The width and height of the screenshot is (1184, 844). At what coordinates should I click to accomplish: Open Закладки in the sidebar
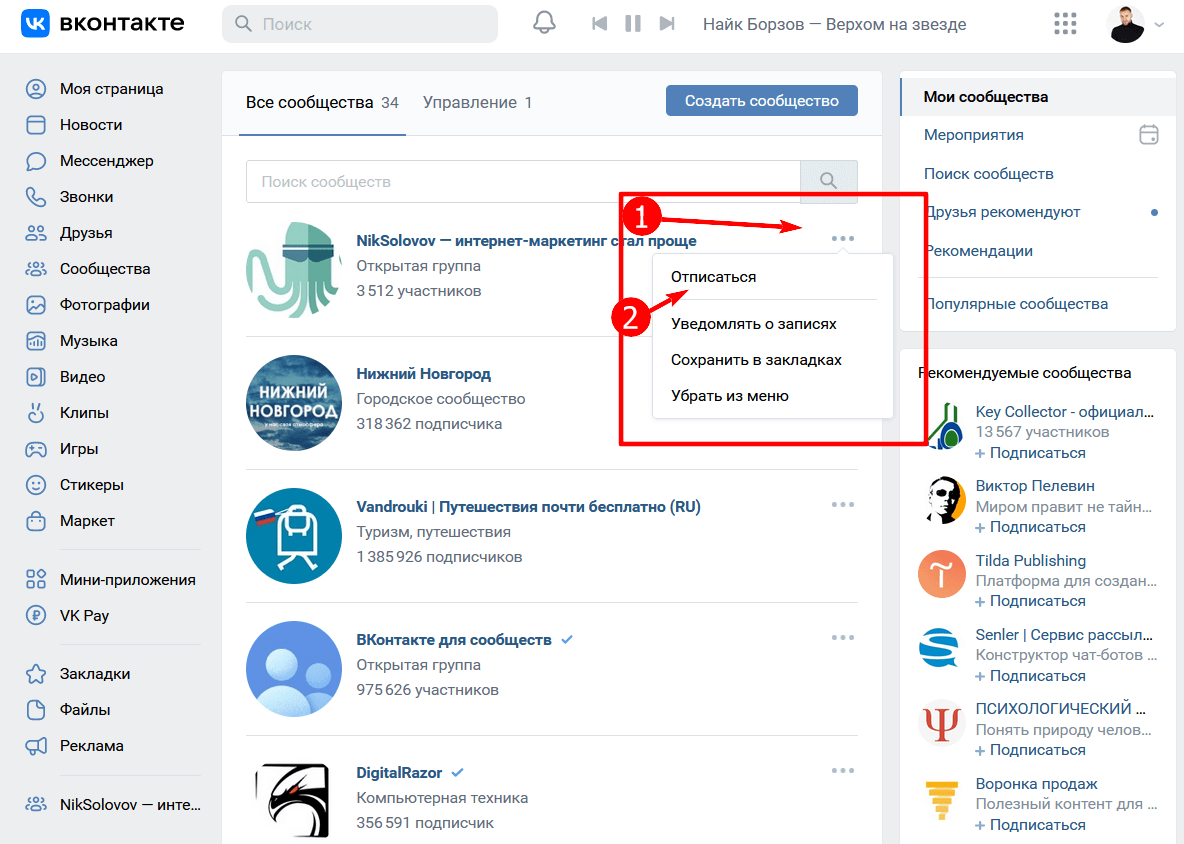[94, 673]
